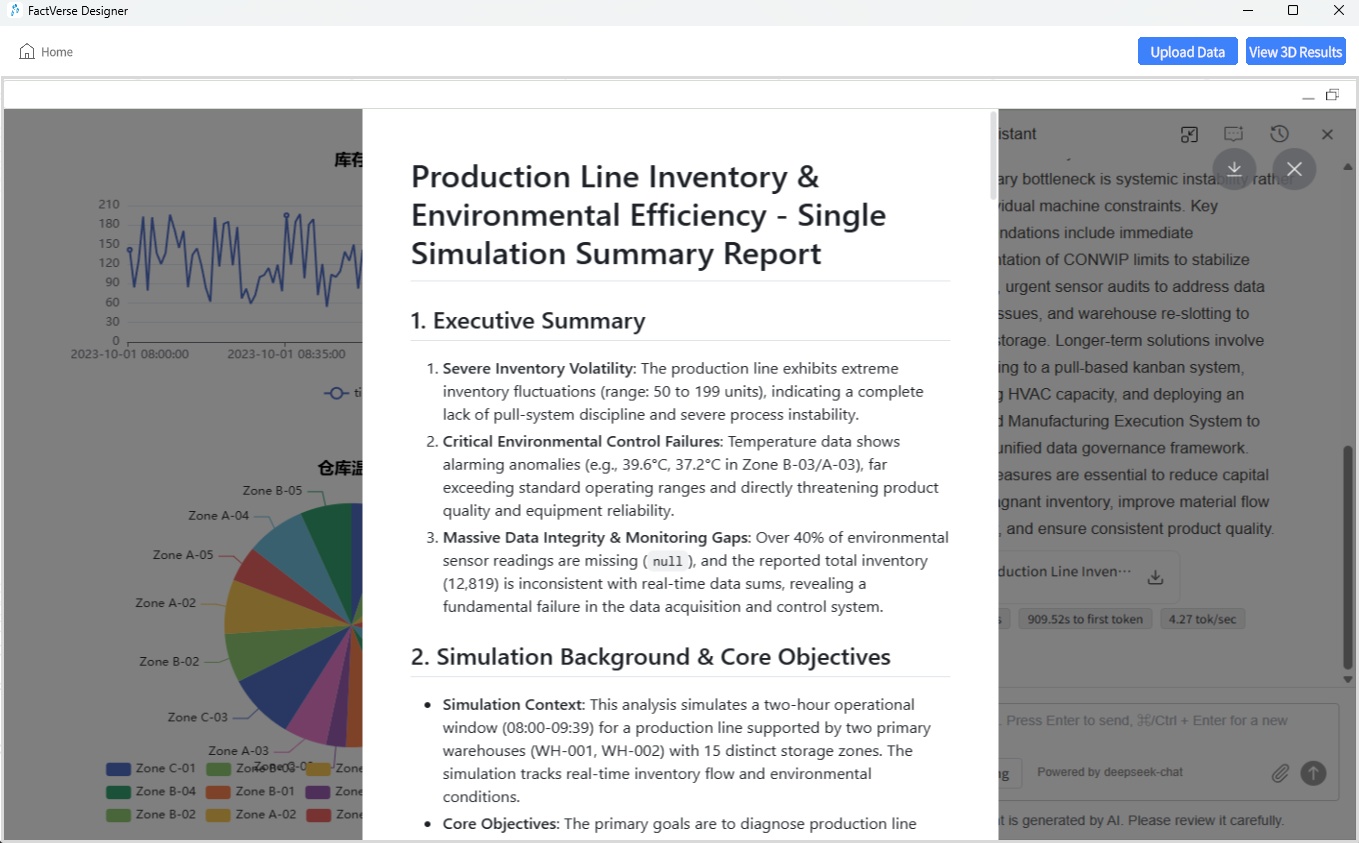Collapse the AI Assistant panel with the shrink icon
Screen dimensions: 1359x843
tap(1189, 133)
